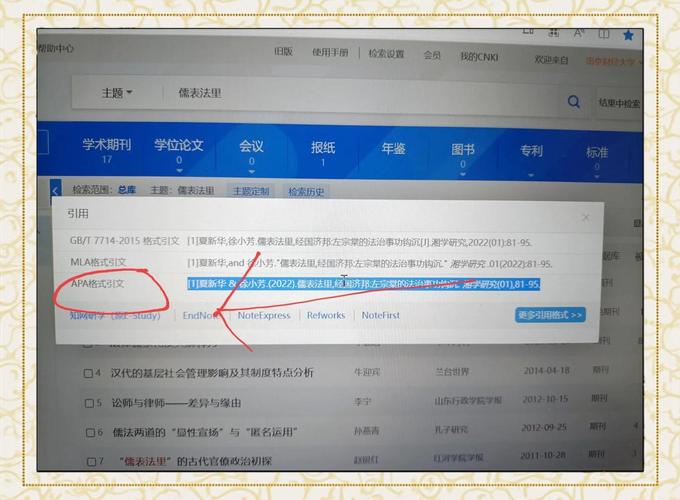The width and height of the screenshot is (680, 500).
Task: Click 更多引用格式 >> button
Action: 550,315
